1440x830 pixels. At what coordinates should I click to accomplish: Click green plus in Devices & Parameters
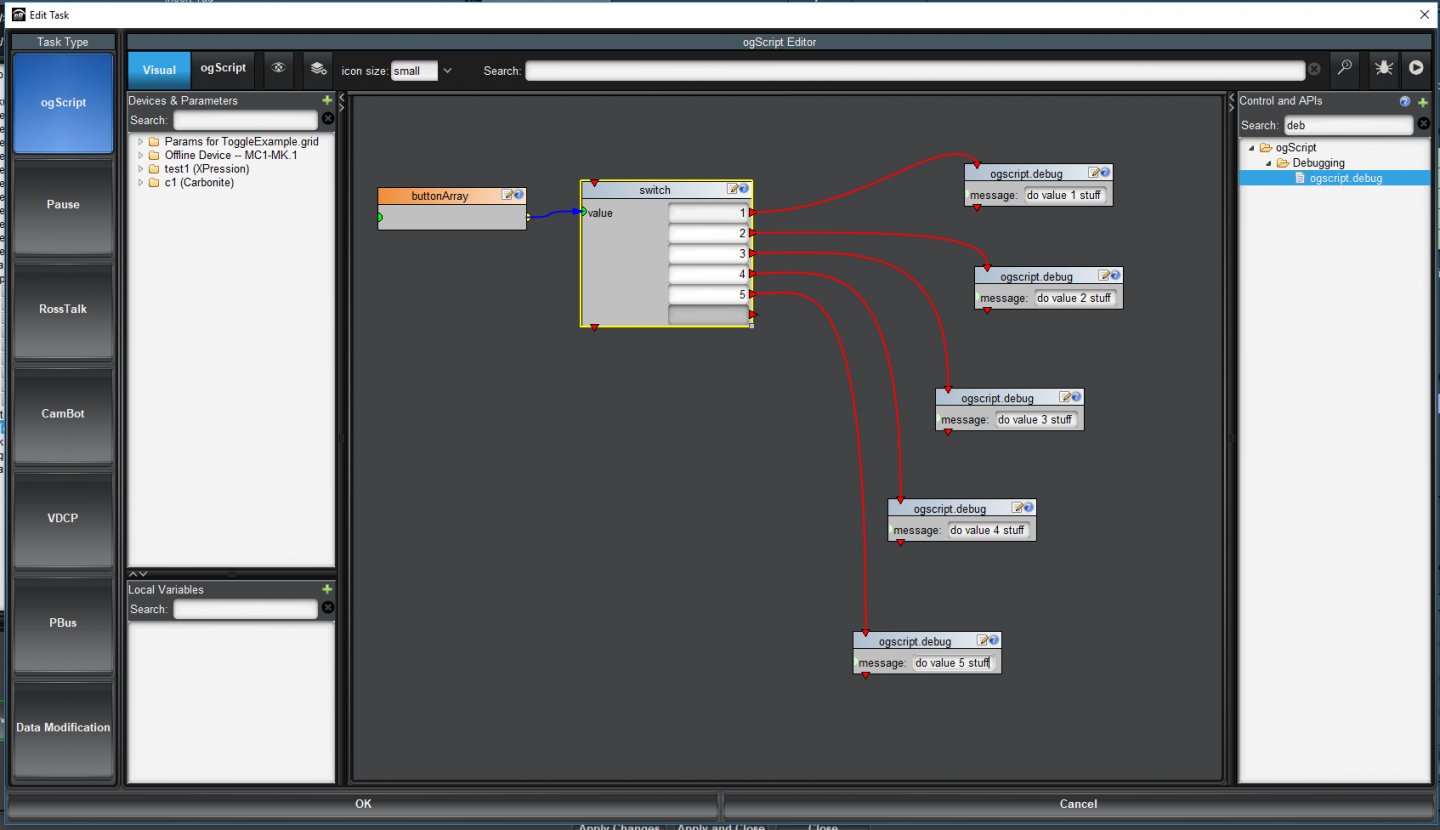coord(327,101)
